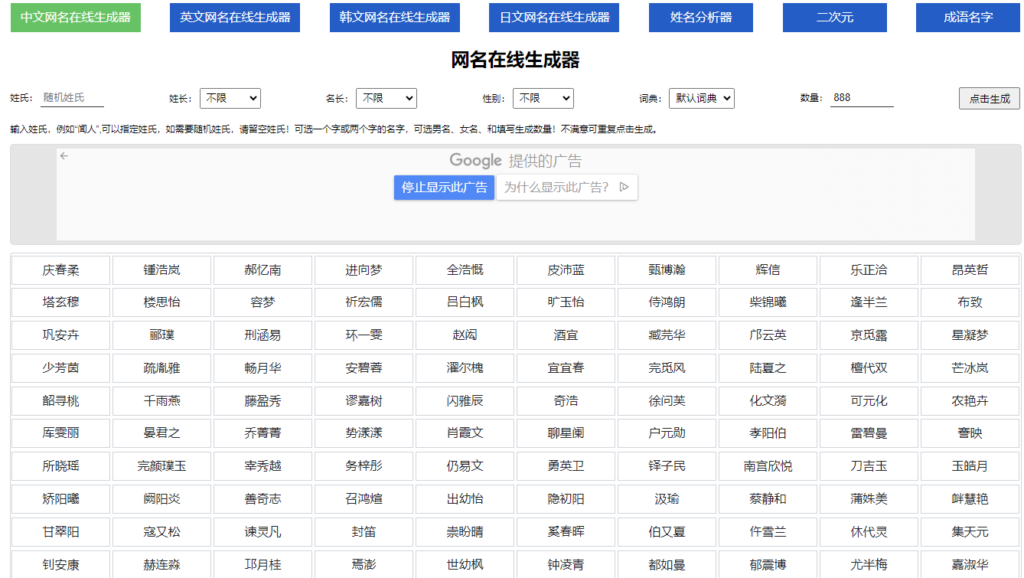1024x578 pixels.
Task: Click the 数量 input showing 888
Action: pyautogui.click(x=861, y=98)
